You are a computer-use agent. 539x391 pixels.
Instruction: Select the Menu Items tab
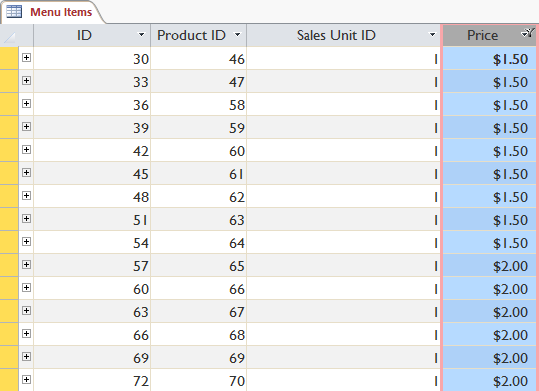52,12
